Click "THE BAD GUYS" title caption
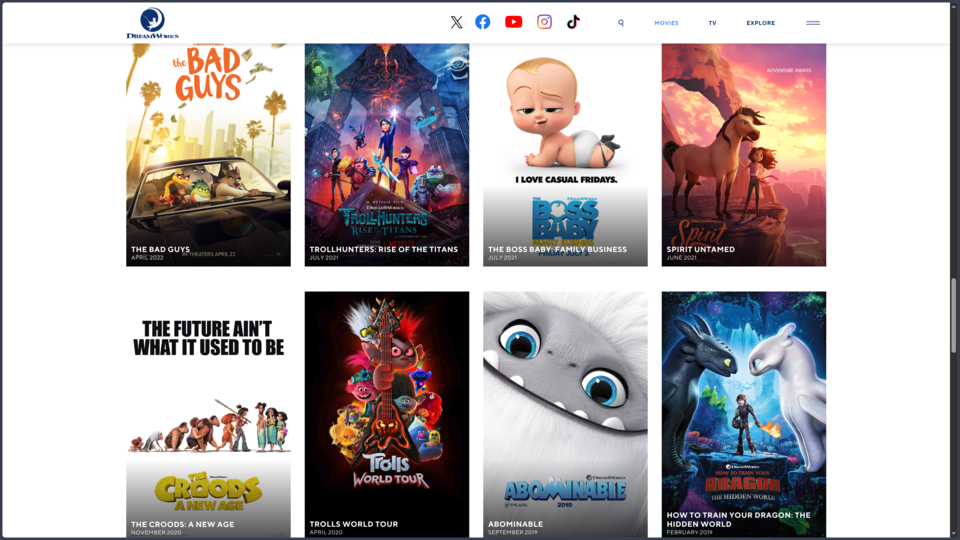The image size is (960, 540). (160, 249)
